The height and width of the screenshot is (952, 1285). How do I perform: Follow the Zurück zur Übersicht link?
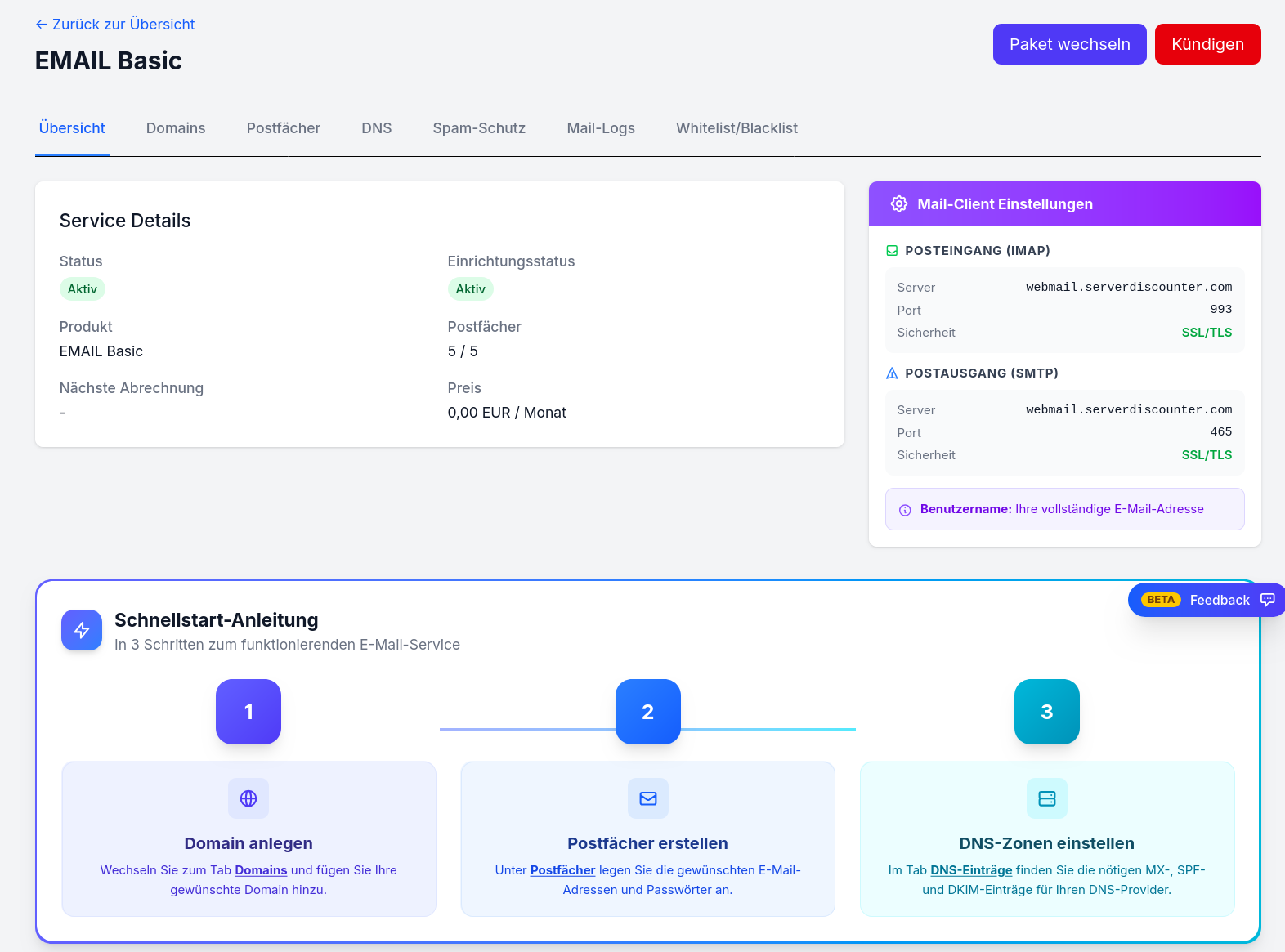point(115,25)
